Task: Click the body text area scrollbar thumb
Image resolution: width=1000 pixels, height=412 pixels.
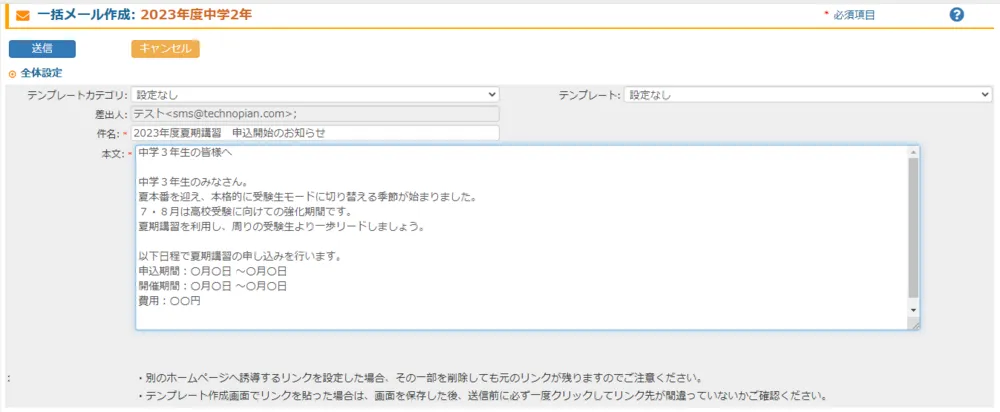Action: [x=915, y=228]
